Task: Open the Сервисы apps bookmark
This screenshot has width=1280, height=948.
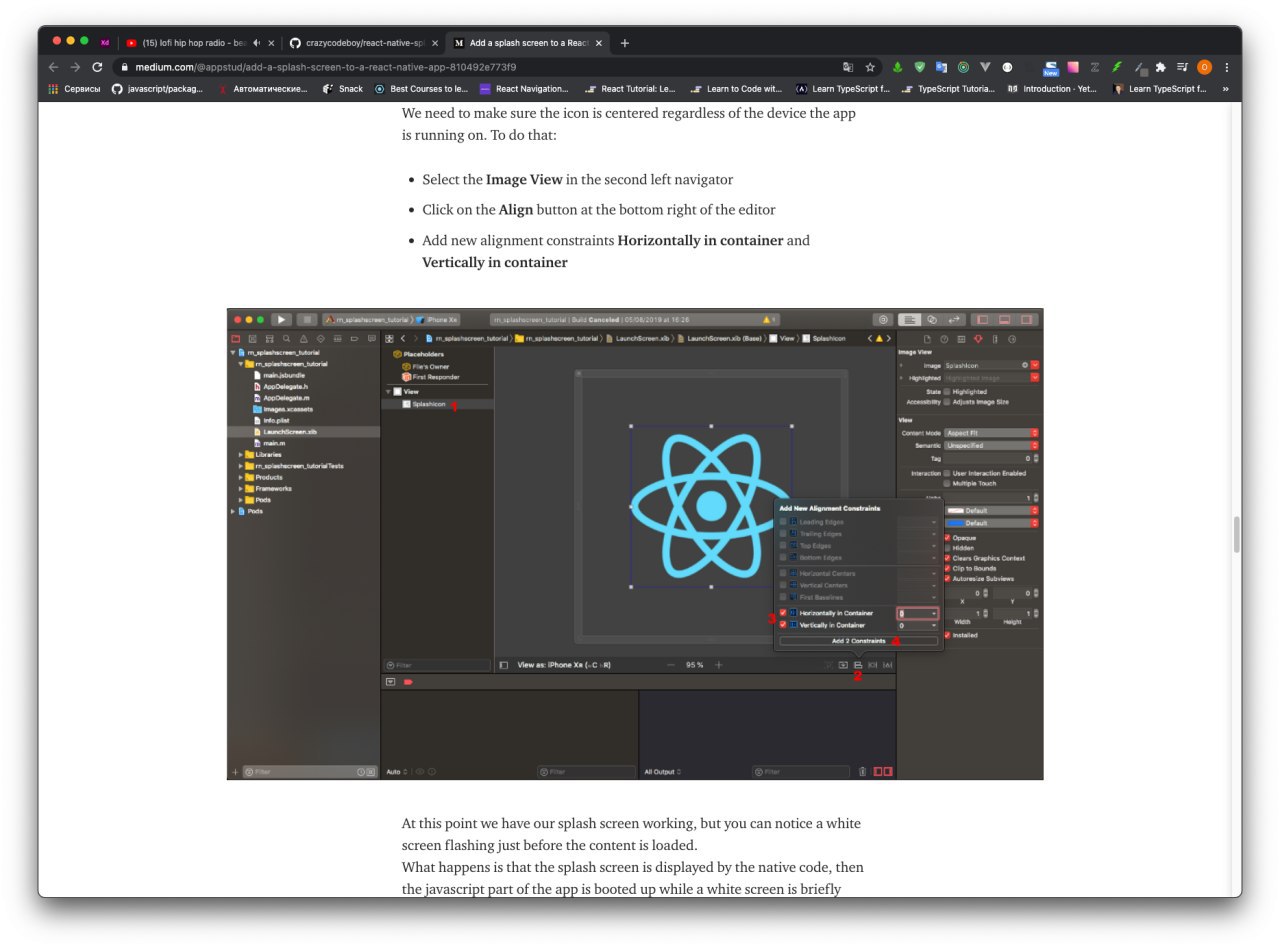Action: click(75, 89)
